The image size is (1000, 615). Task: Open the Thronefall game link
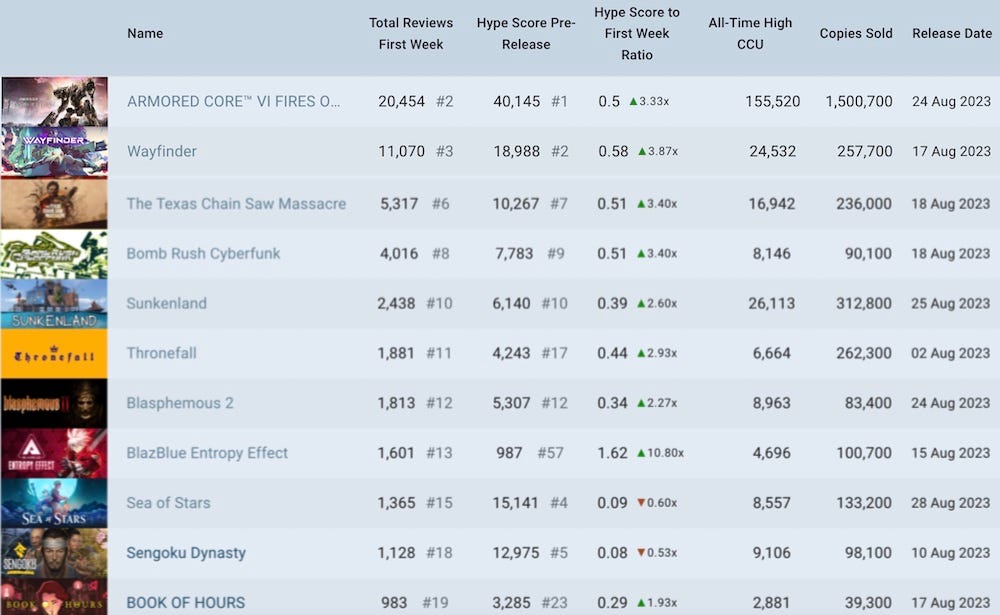[161, 353]
